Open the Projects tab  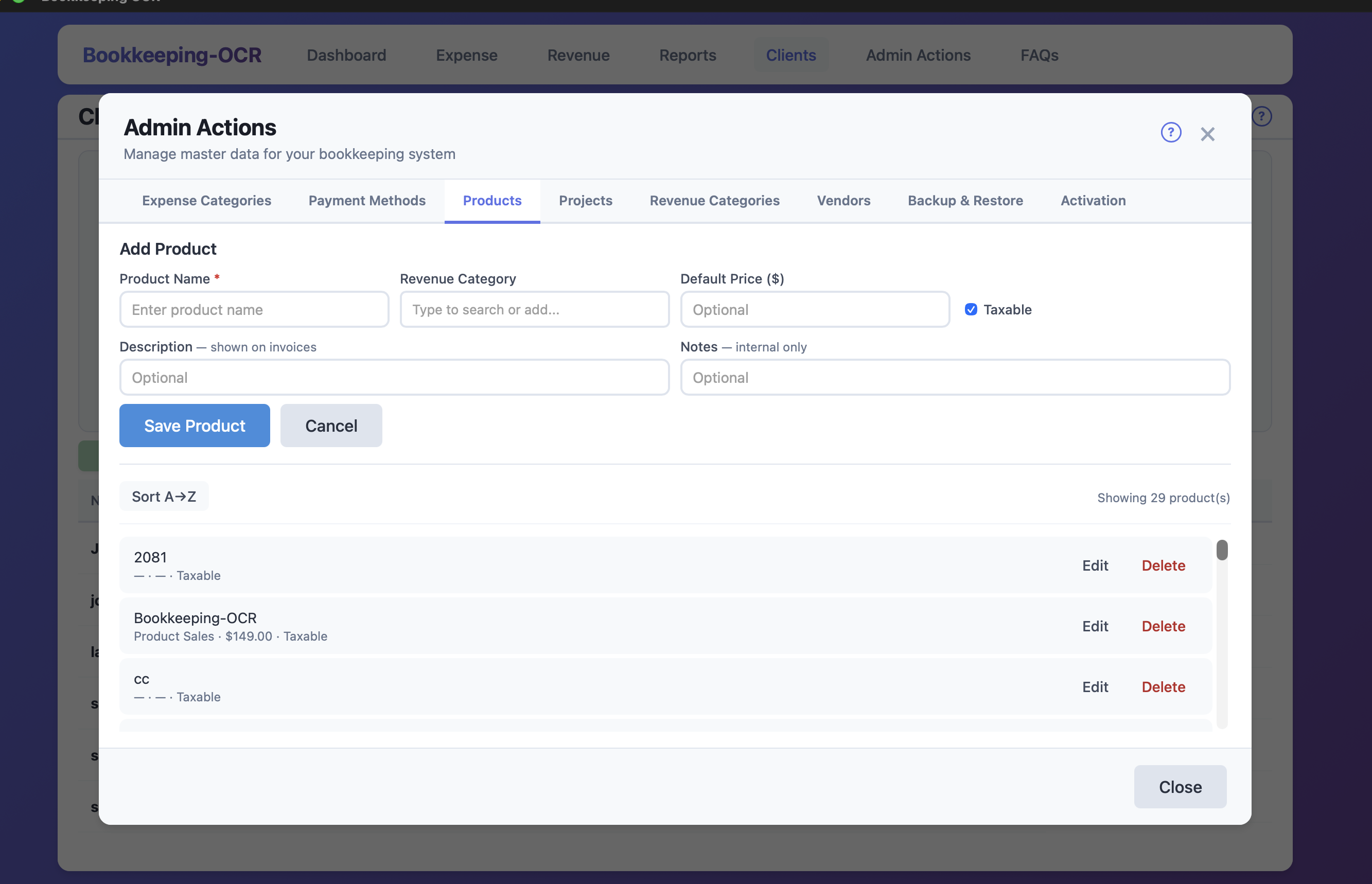click(586, 200)
